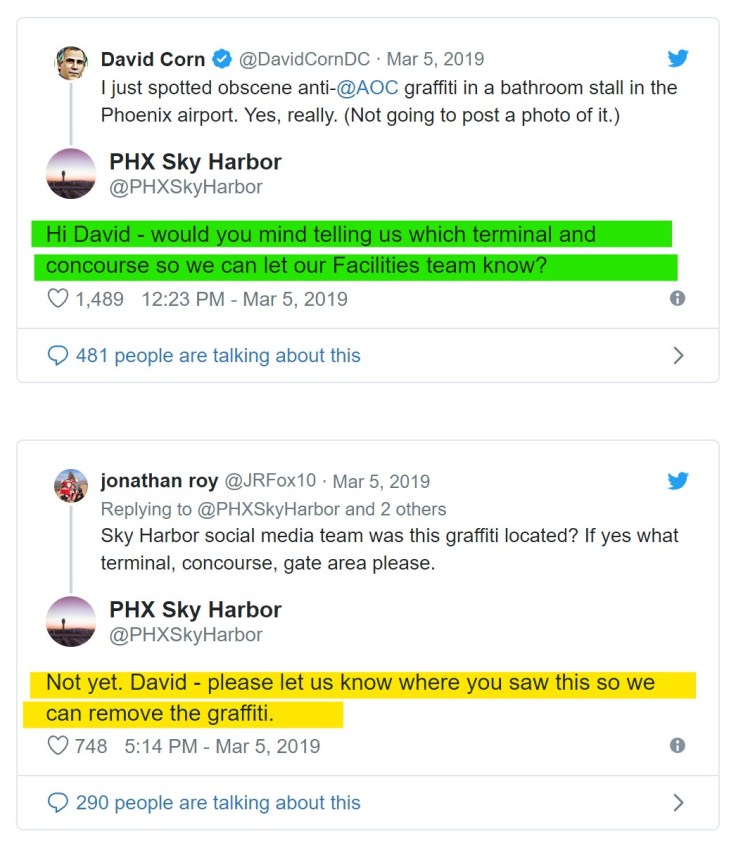The image size is (736, 848).
Task: Expand 481 people conversation chevron
Action: tap(678, 355)
